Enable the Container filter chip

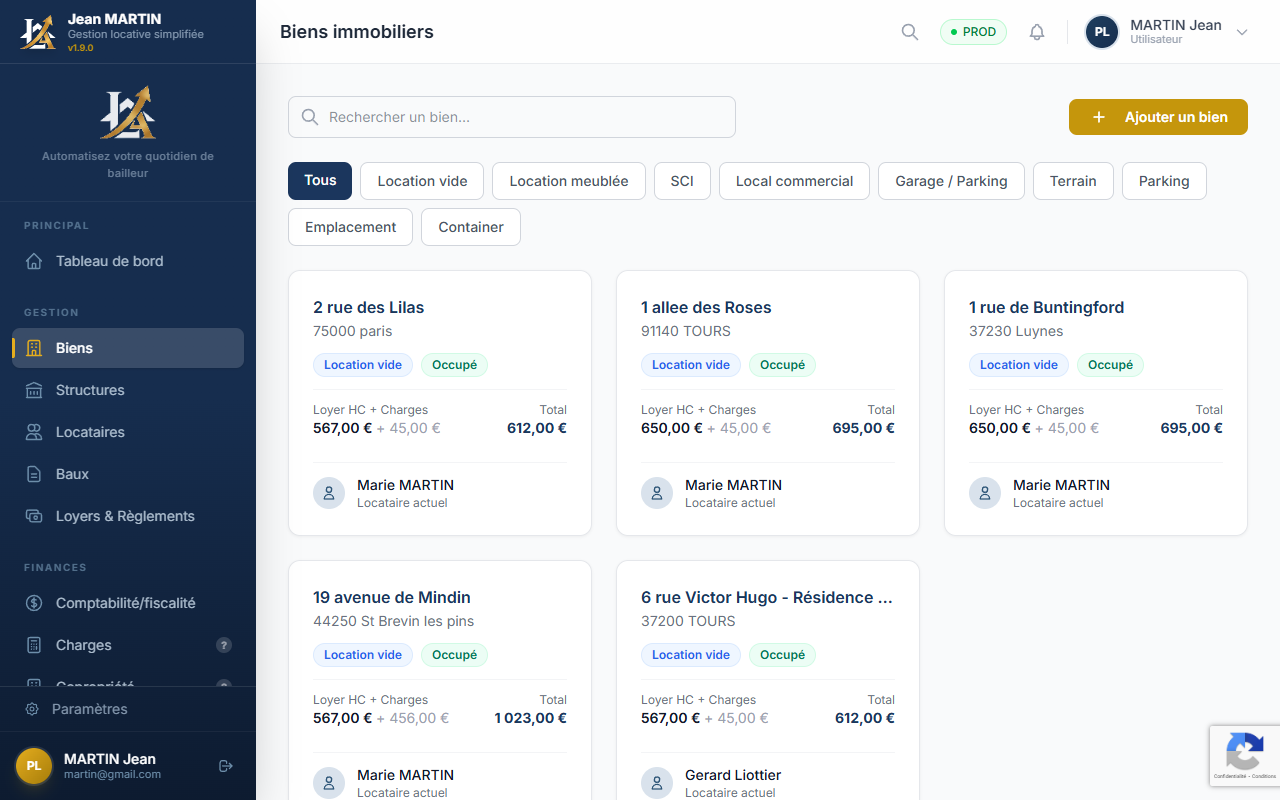click(x=470, y=227)
